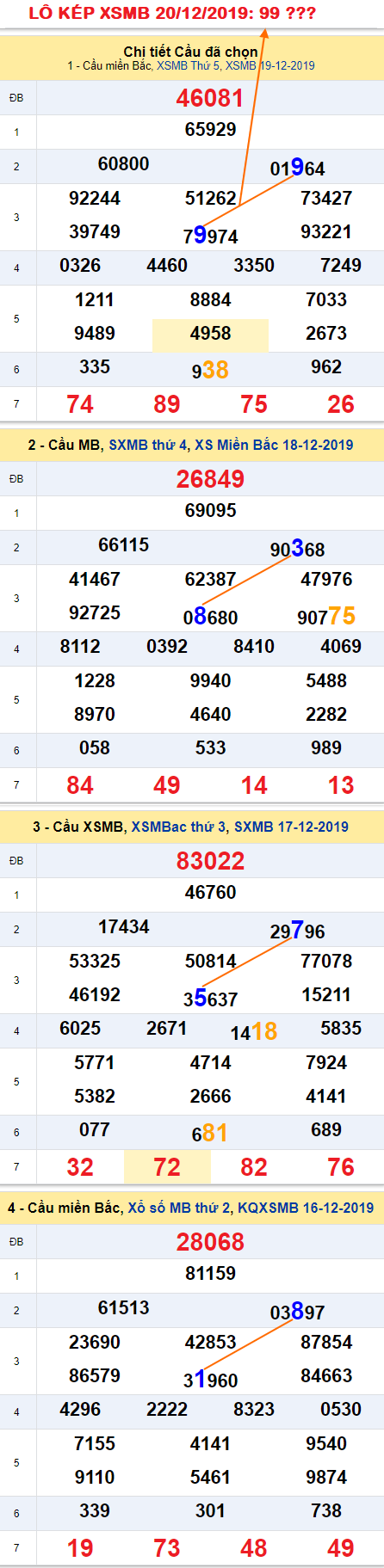
Task: Click special prize number 26849
Action: 210,479
